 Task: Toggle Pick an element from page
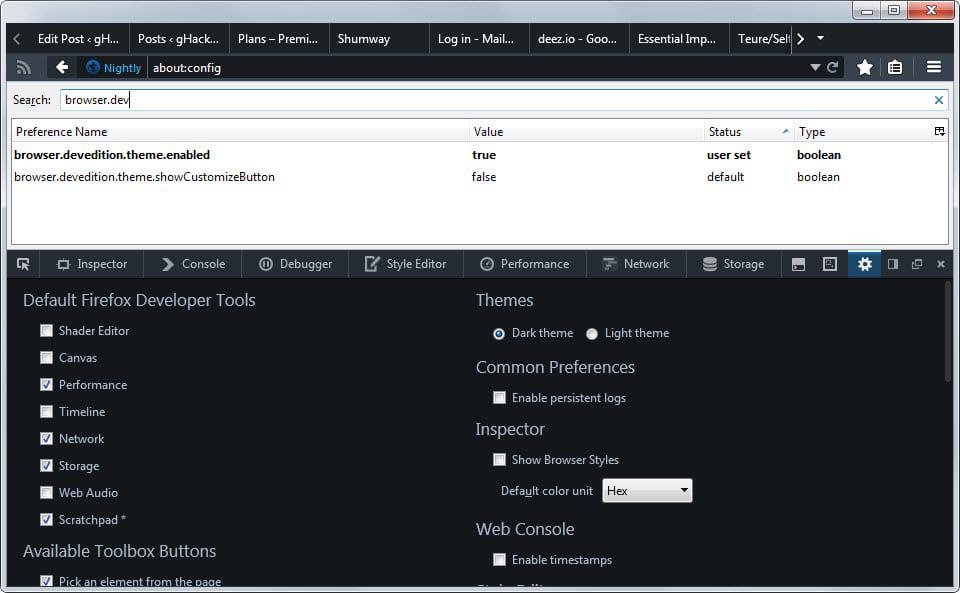[x=47, y=581]
